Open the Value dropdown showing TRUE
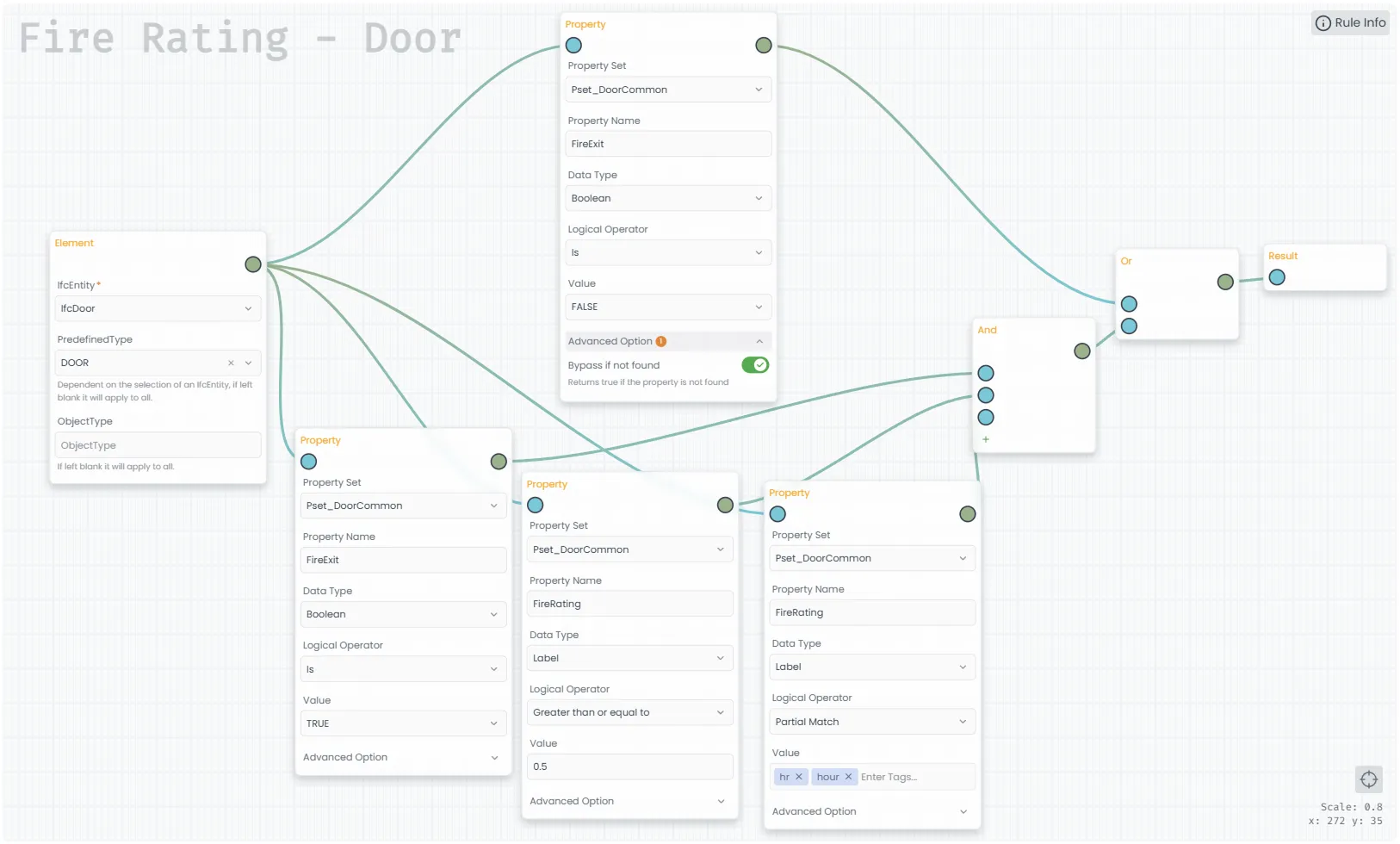The width and height of the screenshot is (1400, 844). (401, 723)
